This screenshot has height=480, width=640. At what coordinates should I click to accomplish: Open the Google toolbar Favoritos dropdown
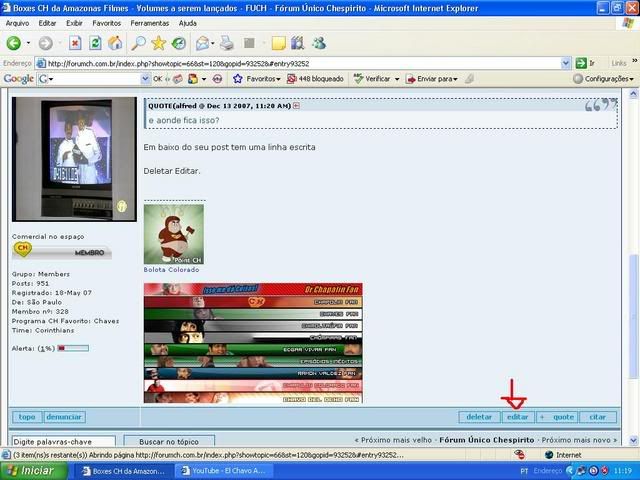257,79
